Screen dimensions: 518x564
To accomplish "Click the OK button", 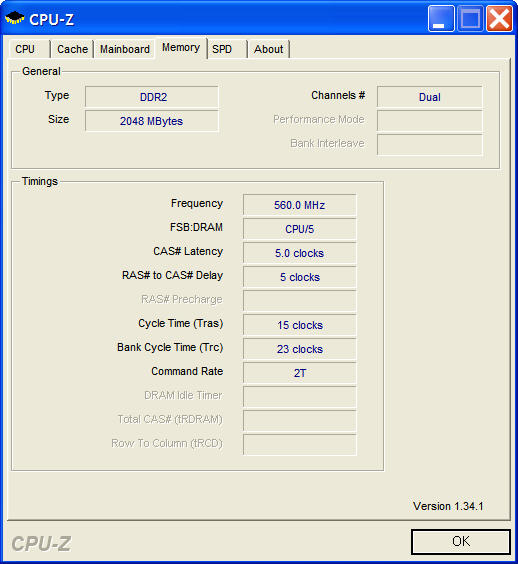I will (x=461, y=541).
